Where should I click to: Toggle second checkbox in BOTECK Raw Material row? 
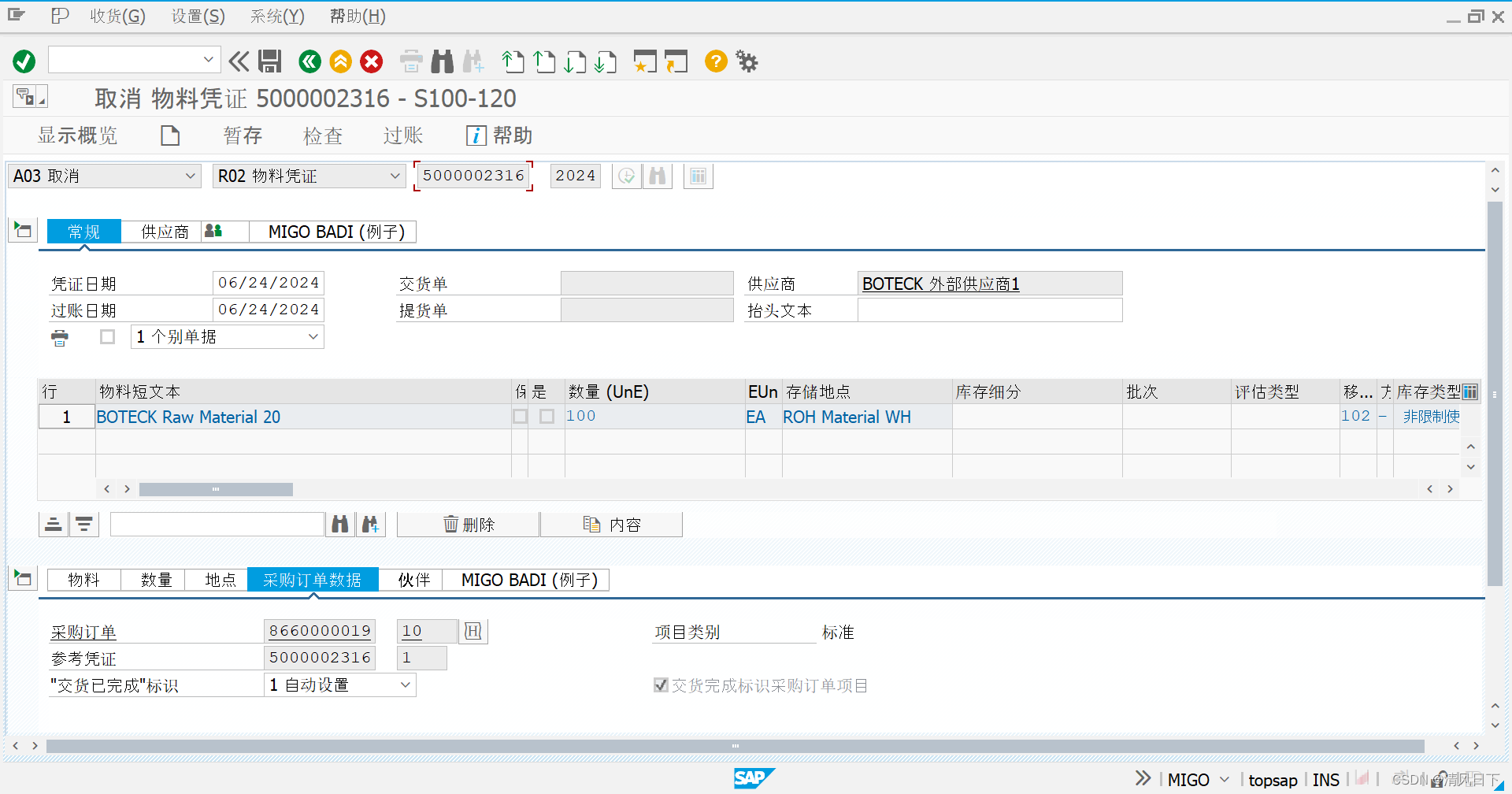[547, 416]
